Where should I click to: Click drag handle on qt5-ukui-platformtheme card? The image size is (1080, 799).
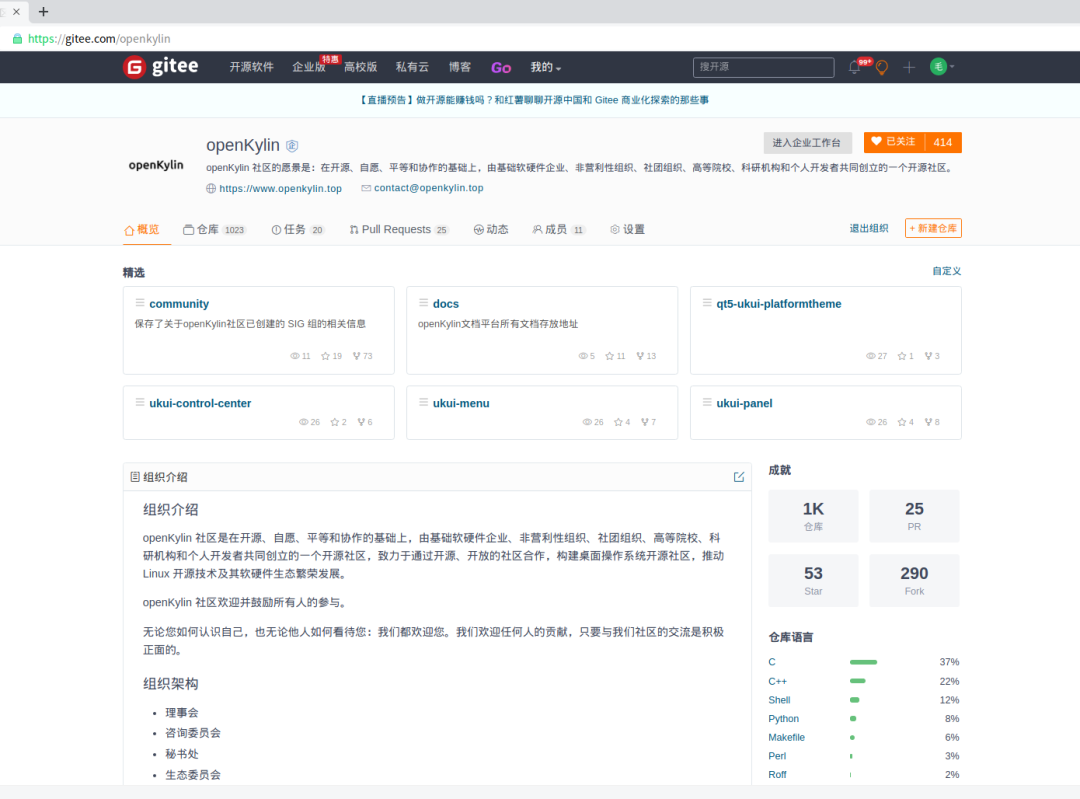[x=707, y=302]
